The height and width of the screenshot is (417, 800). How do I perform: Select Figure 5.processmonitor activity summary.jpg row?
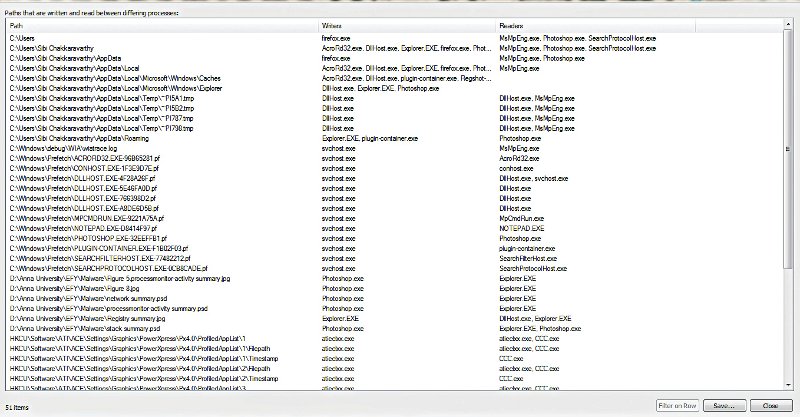click(394, 279)
